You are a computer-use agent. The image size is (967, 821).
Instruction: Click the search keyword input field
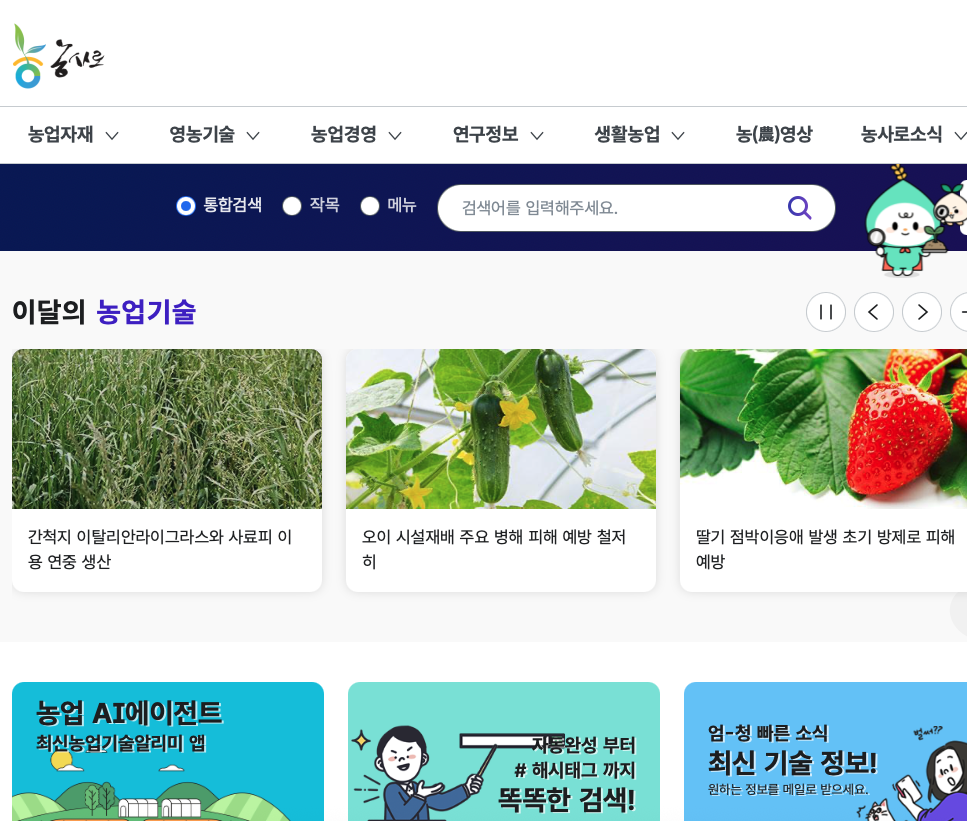(617, 208)
